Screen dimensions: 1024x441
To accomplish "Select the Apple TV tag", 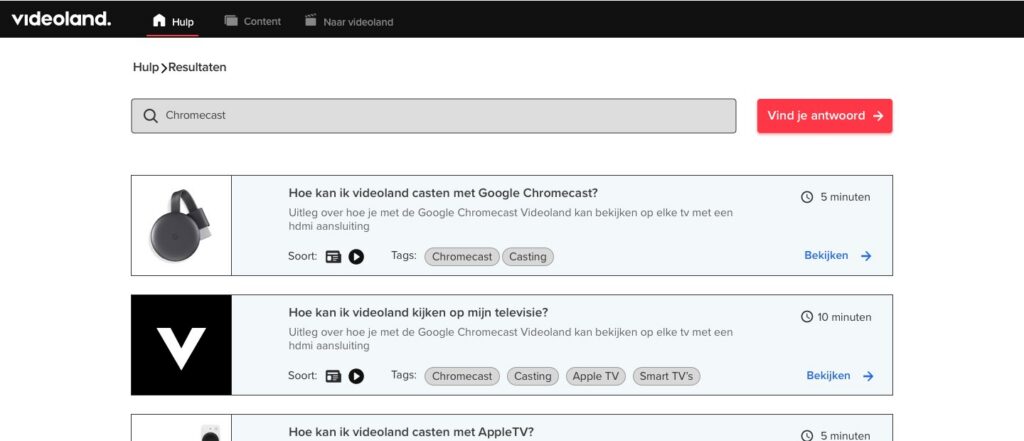I will click(596, 376).
